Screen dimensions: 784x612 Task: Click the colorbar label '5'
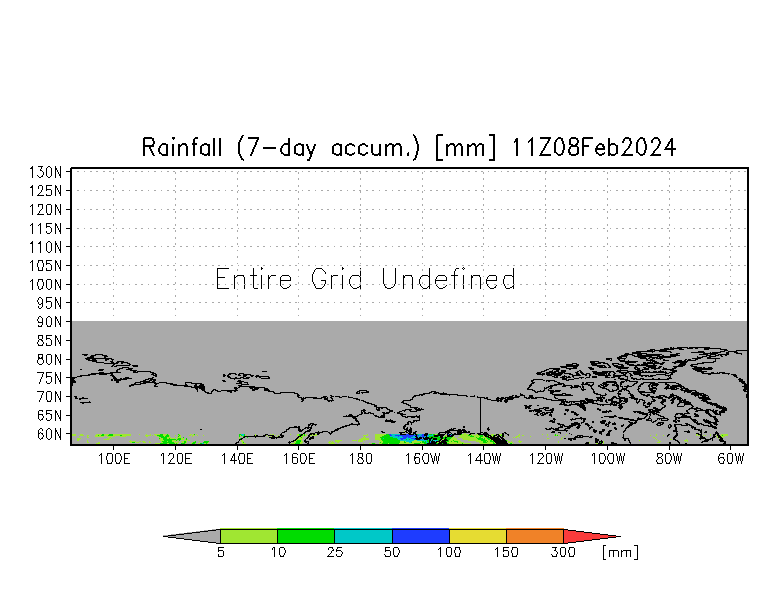pyautogui.click(x=221, y=552)
